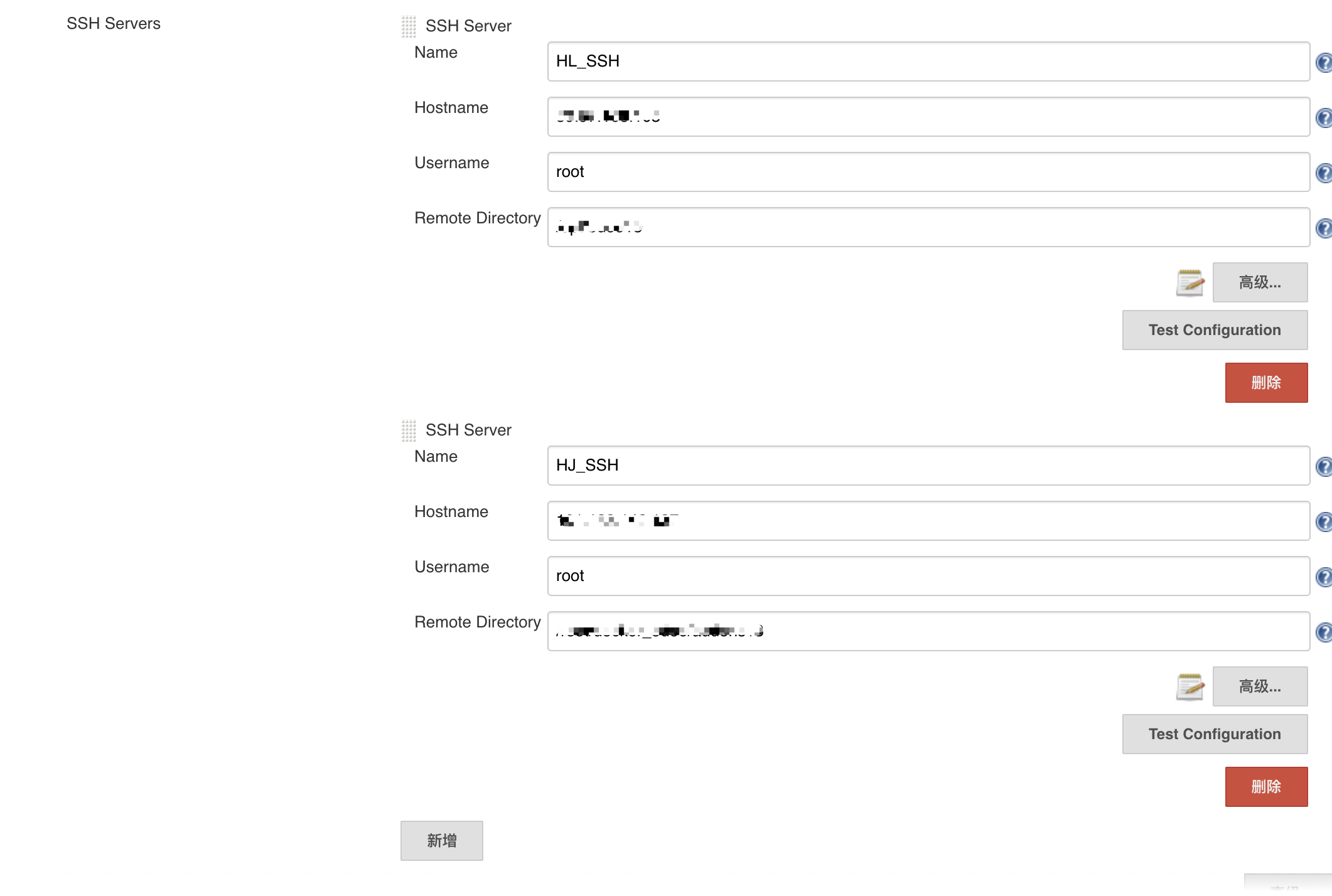Image resolution: width=1332 pixels, height=896 pixels.
Task: Click 新增 to add another SSH server
Action: point(441,840)
